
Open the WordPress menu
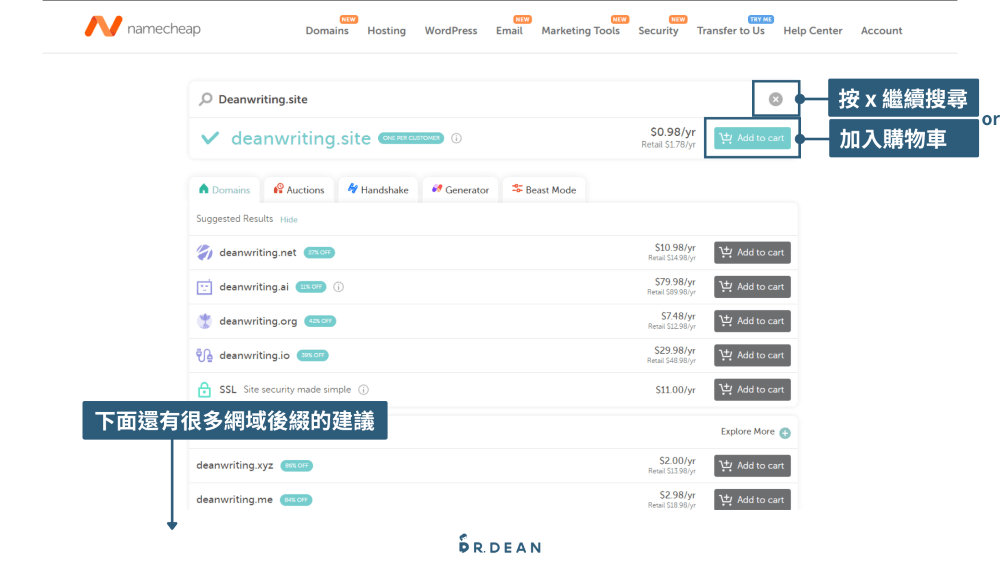[x=451, y=31]
